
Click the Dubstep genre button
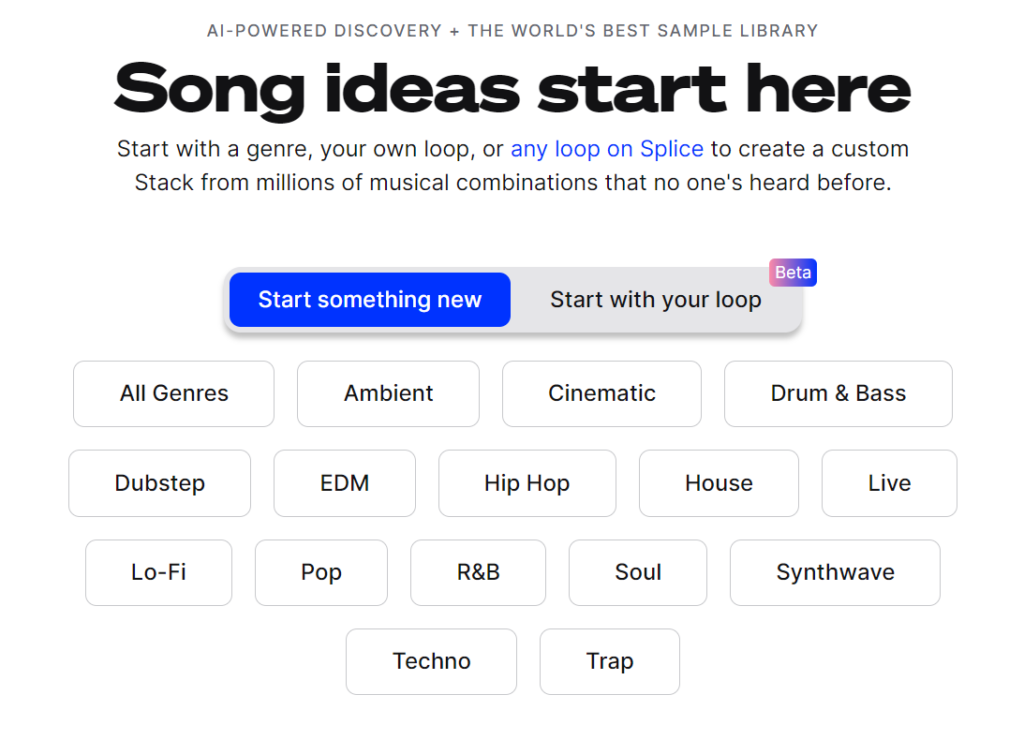[159, 483]
